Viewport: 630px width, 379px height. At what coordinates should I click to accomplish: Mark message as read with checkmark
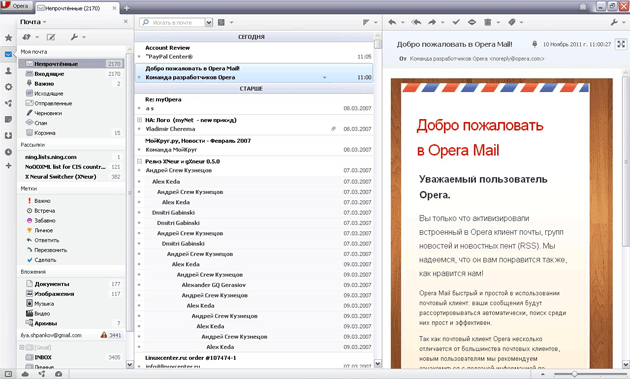click(x=456, y=23)
